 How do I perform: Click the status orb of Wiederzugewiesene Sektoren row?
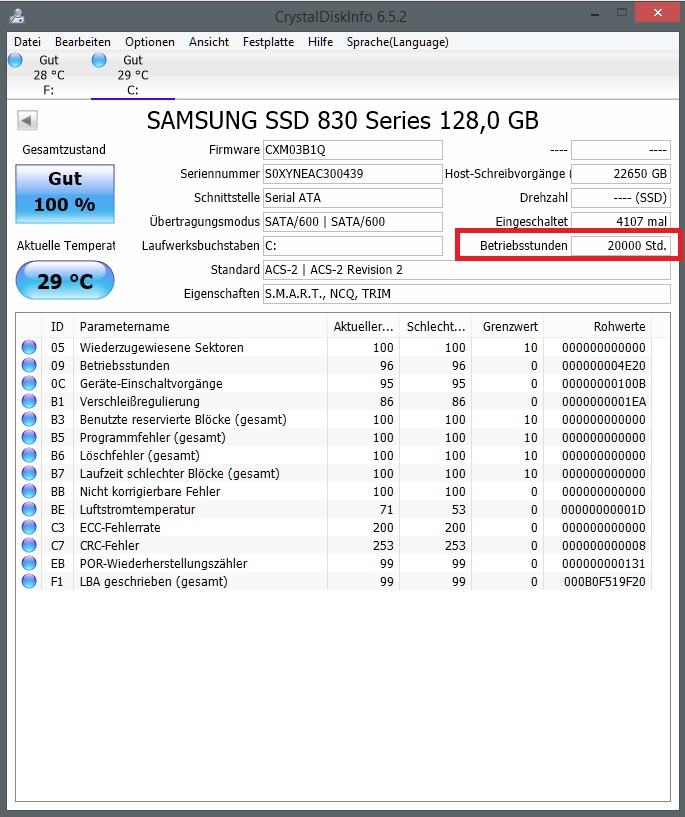(x=29, y=347)
